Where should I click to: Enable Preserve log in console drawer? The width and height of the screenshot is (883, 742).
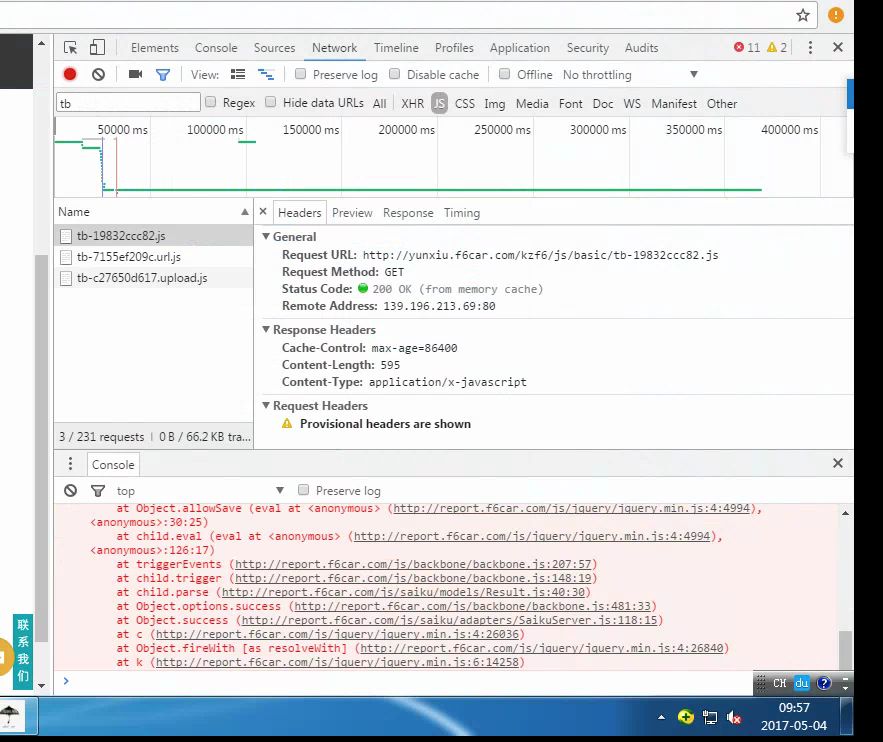(304, 490)
